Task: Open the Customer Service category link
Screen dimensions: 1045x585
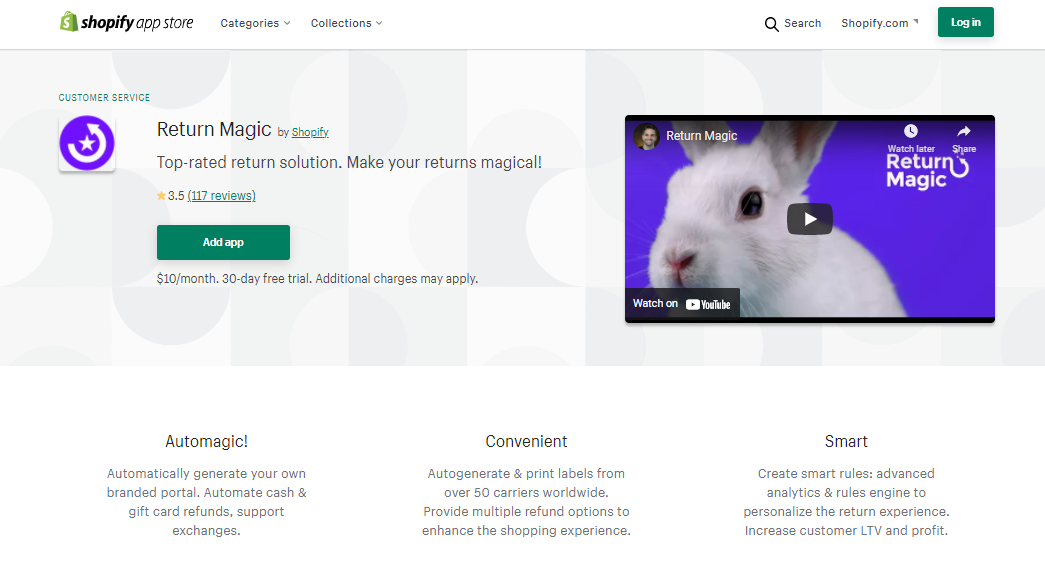Action: tap(104, 97)
